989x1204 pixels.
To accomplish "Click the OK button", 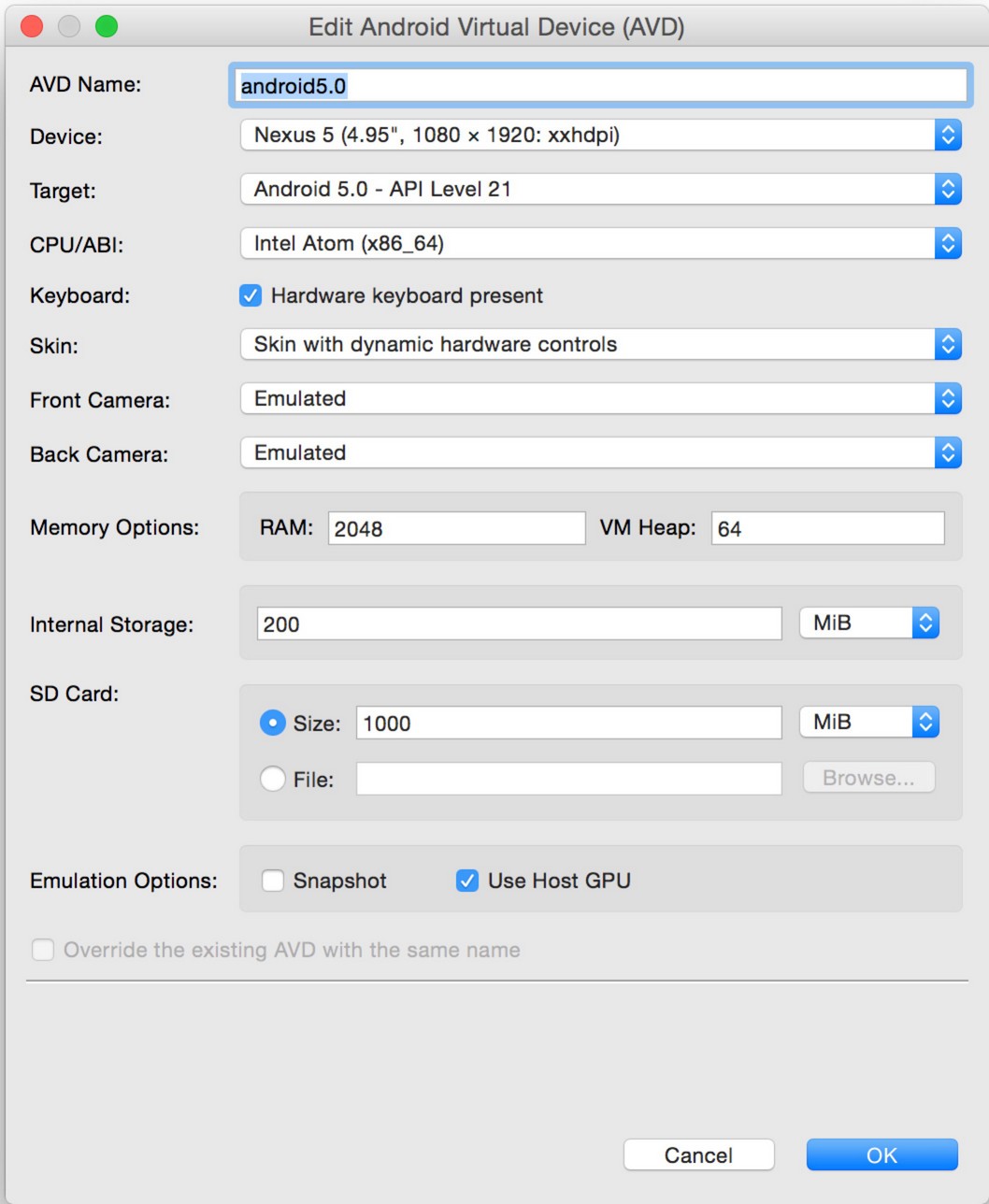I will click(882, 1154).
